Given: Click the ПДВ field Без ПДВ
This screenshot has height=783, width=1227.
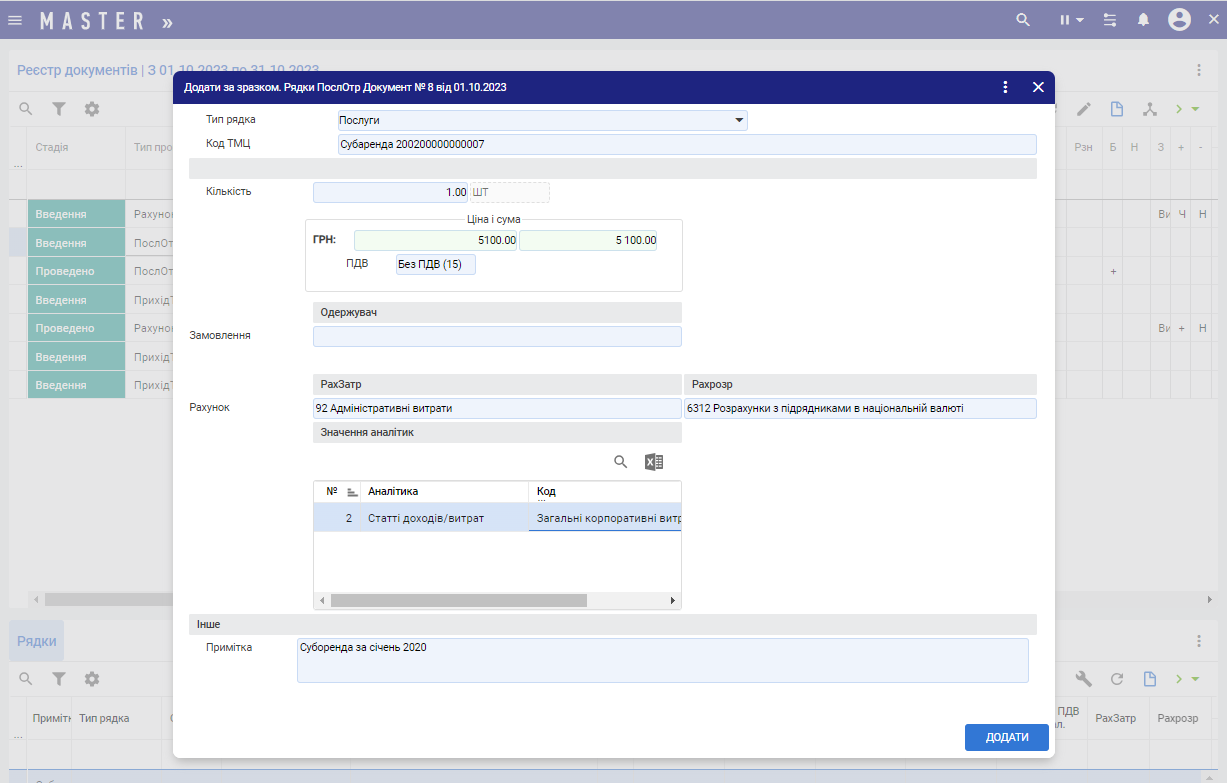Looking at the screenshot, I should coord(435,265).
